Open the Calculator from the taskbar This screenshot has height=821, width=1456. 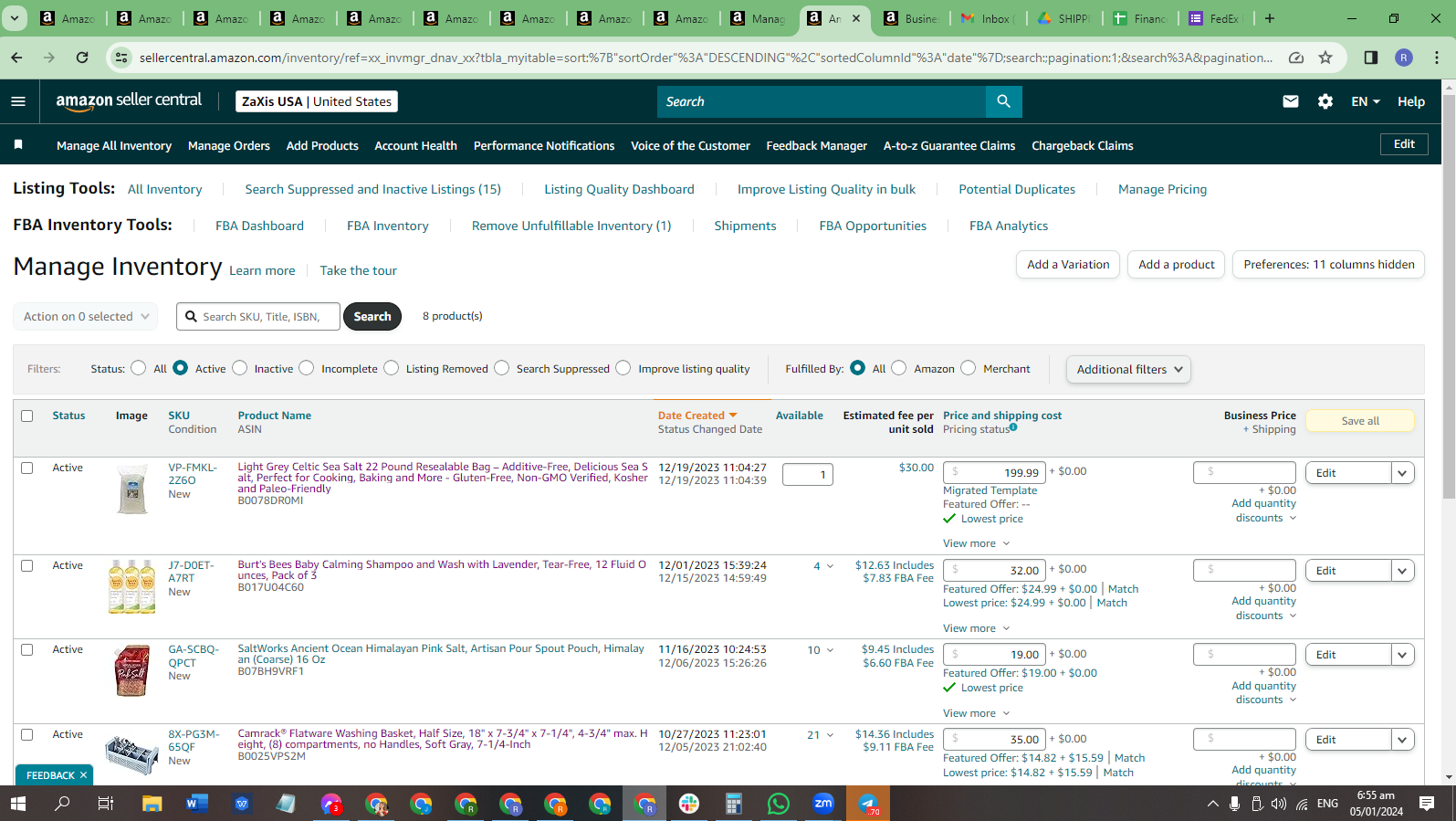click(734, 804)
